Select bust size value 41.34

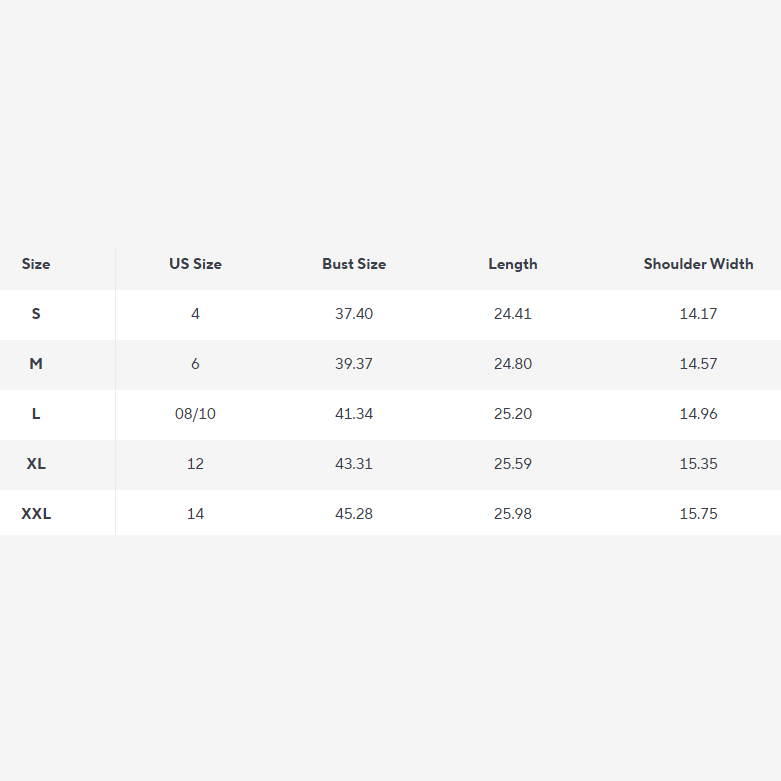point(354,414)
